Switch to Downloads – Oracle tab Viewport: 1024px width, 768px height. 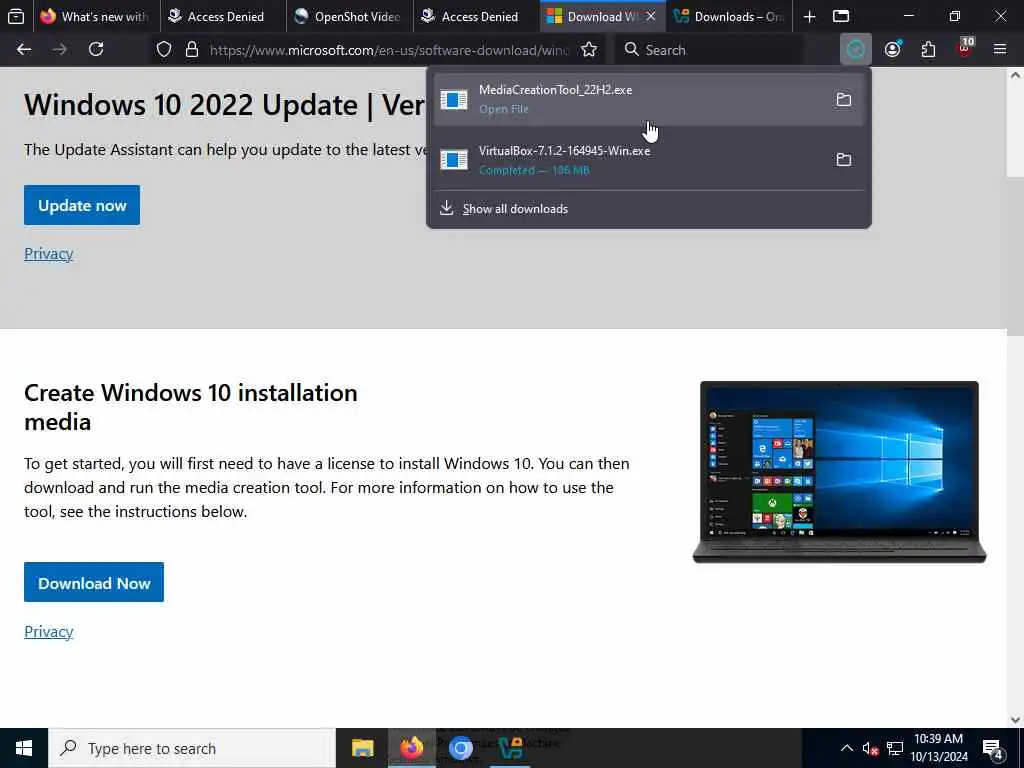pyautogui.click(x=730, y=16)
